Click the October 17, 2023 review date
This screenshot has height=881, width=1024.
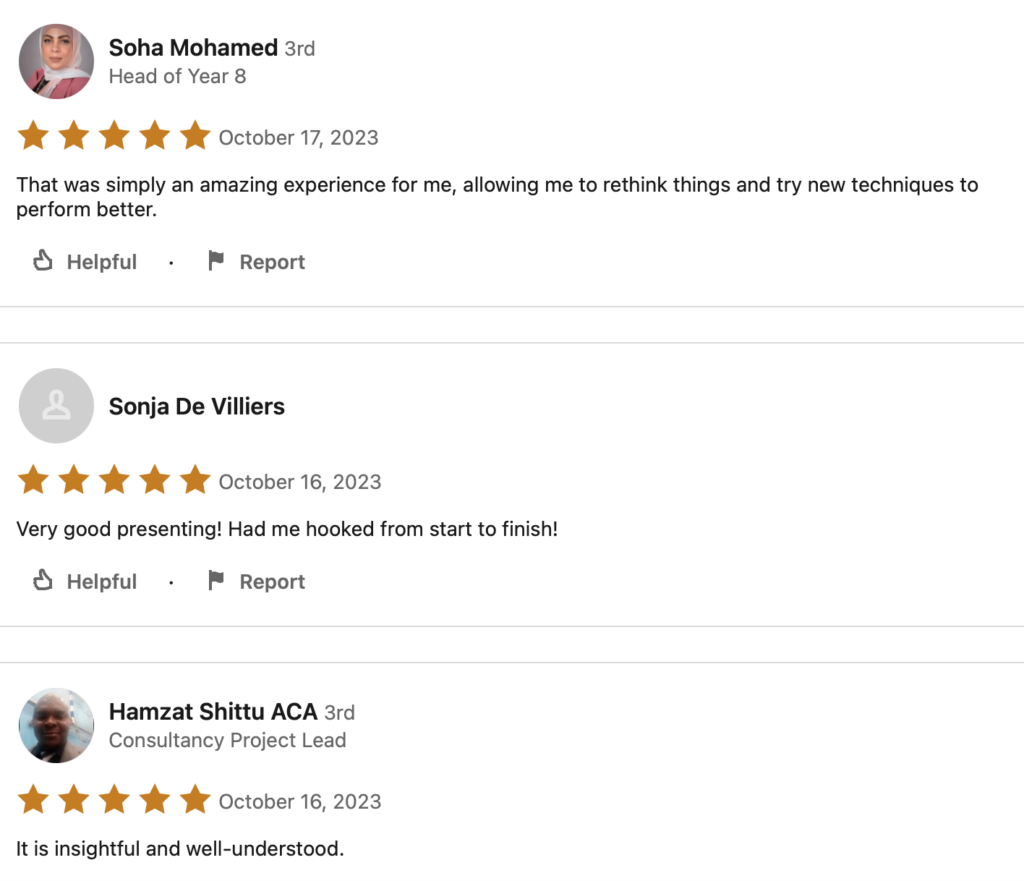[x=299, y=138]
